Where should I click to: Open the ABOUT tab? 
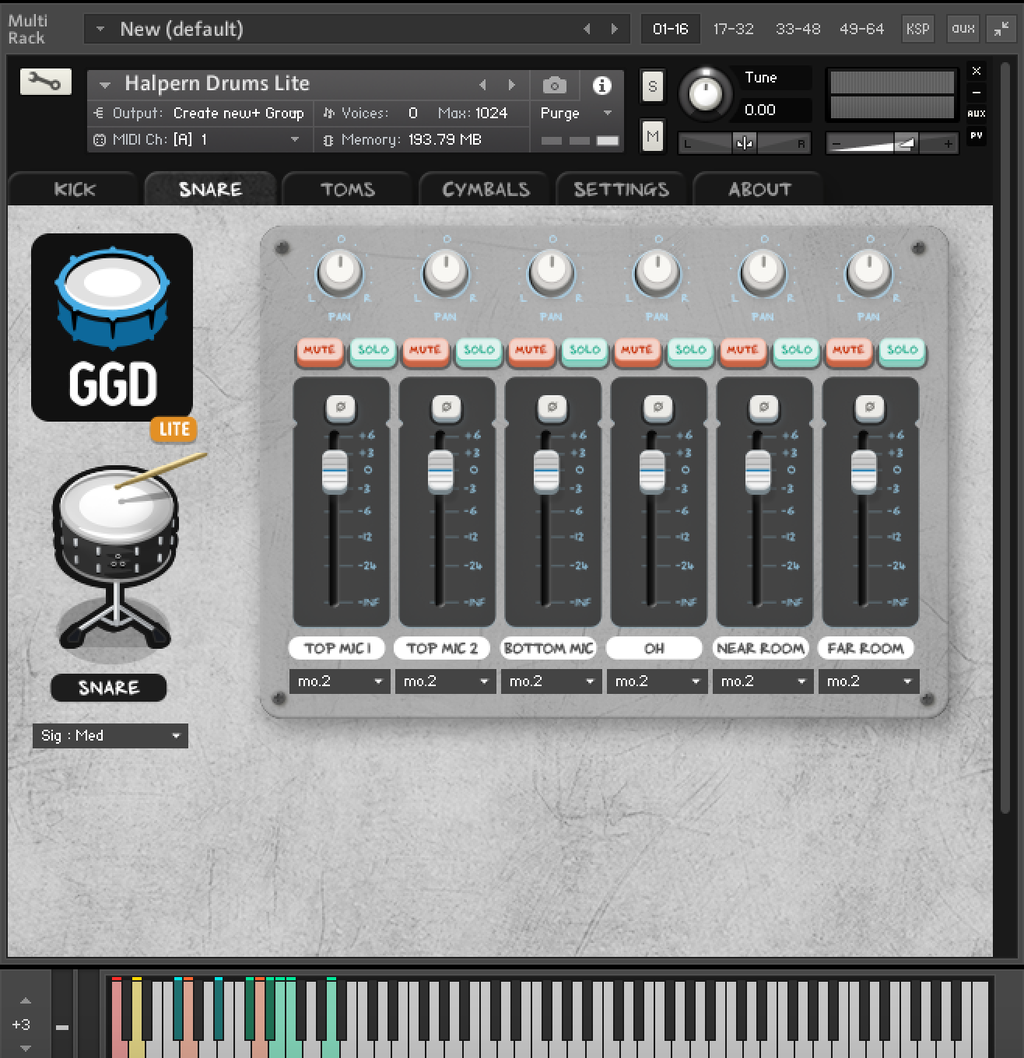(x=759, y=189)
